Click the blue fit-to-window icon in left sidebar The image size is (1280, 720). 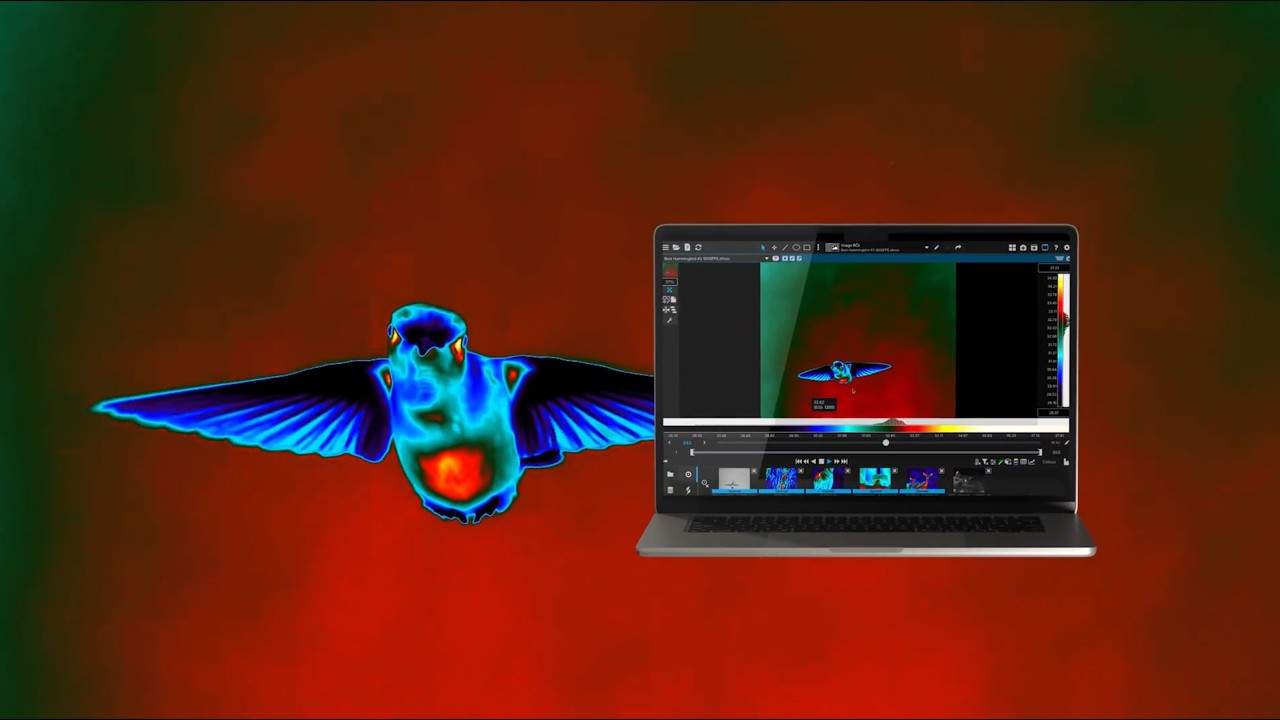point(670,290)
